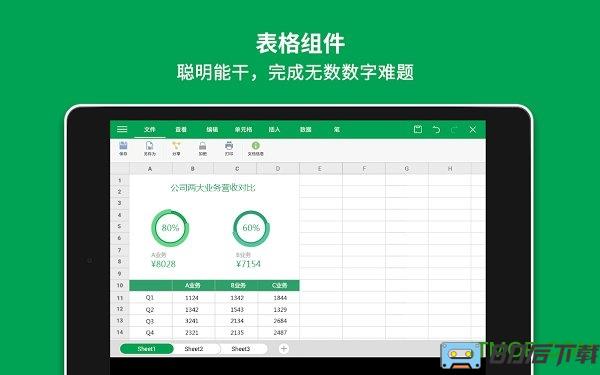Click the save icon in the green title bar
600x375 pixels.
tap(418, 129)
